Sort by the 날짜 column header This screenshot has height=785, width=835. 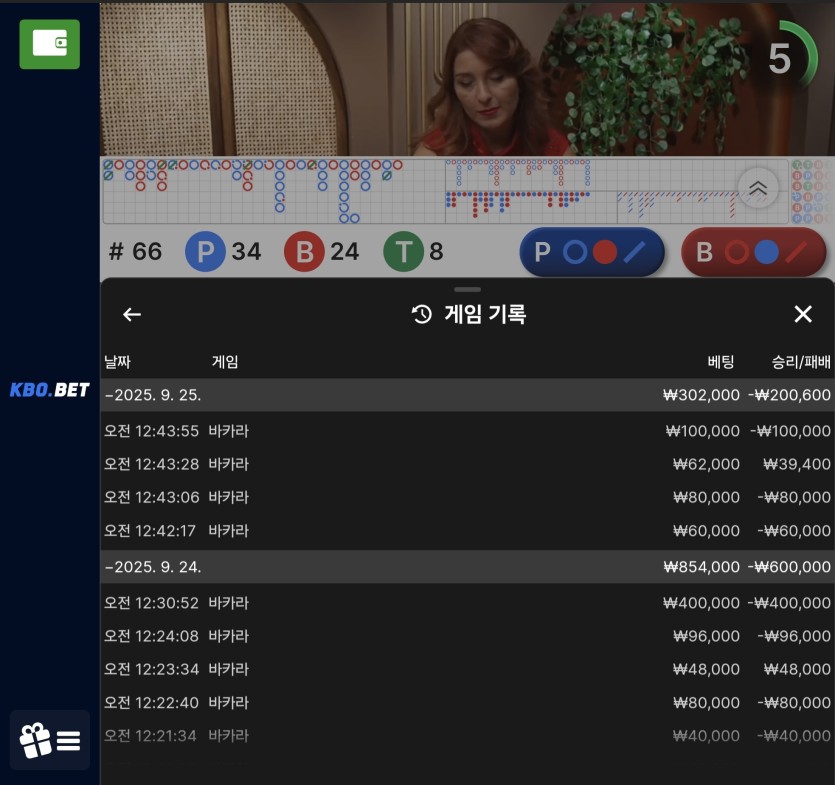(x=118, y=361)
